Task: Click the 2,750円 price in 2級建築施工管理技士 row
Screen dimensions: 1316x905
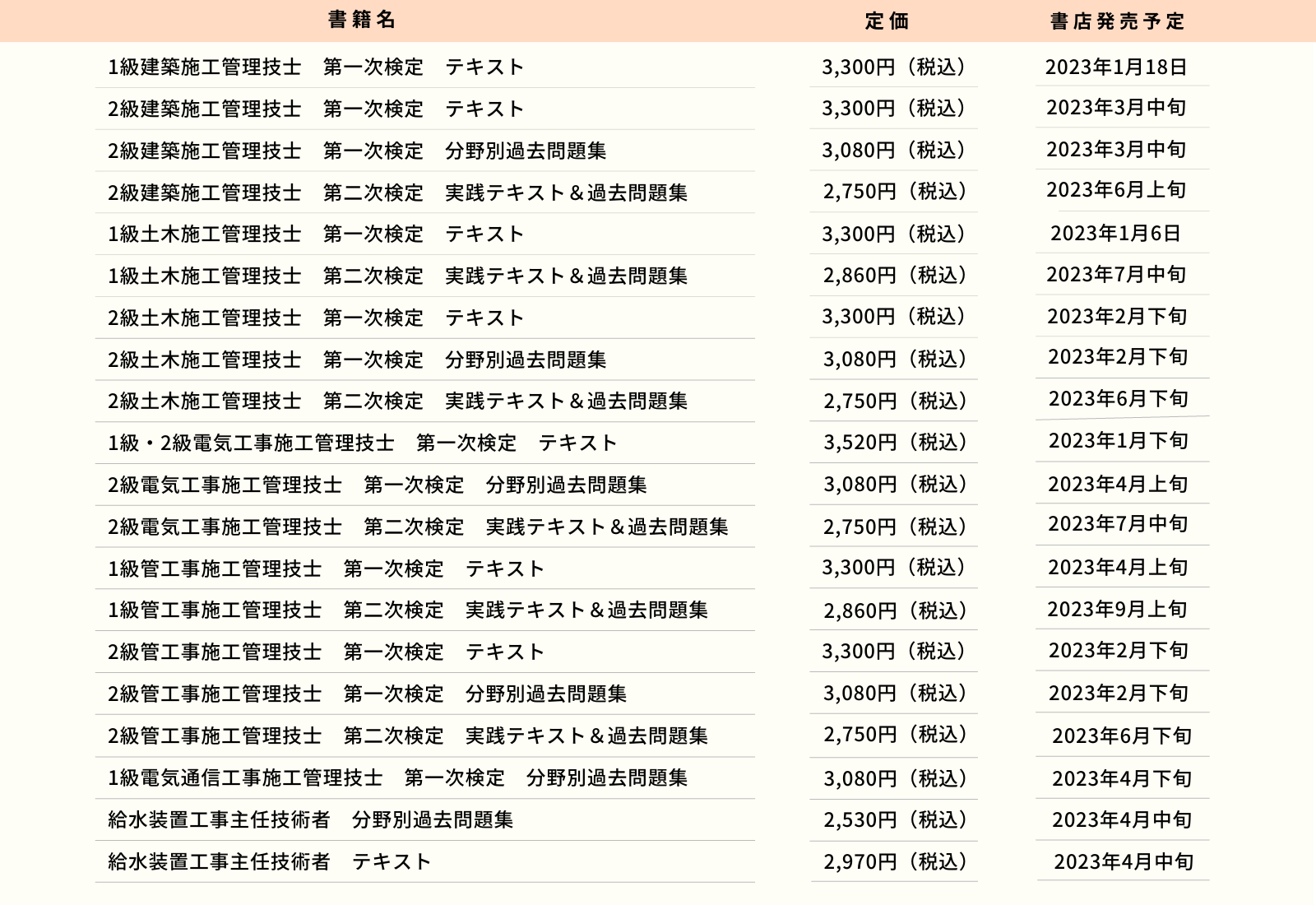Action: tap(895, 191)
